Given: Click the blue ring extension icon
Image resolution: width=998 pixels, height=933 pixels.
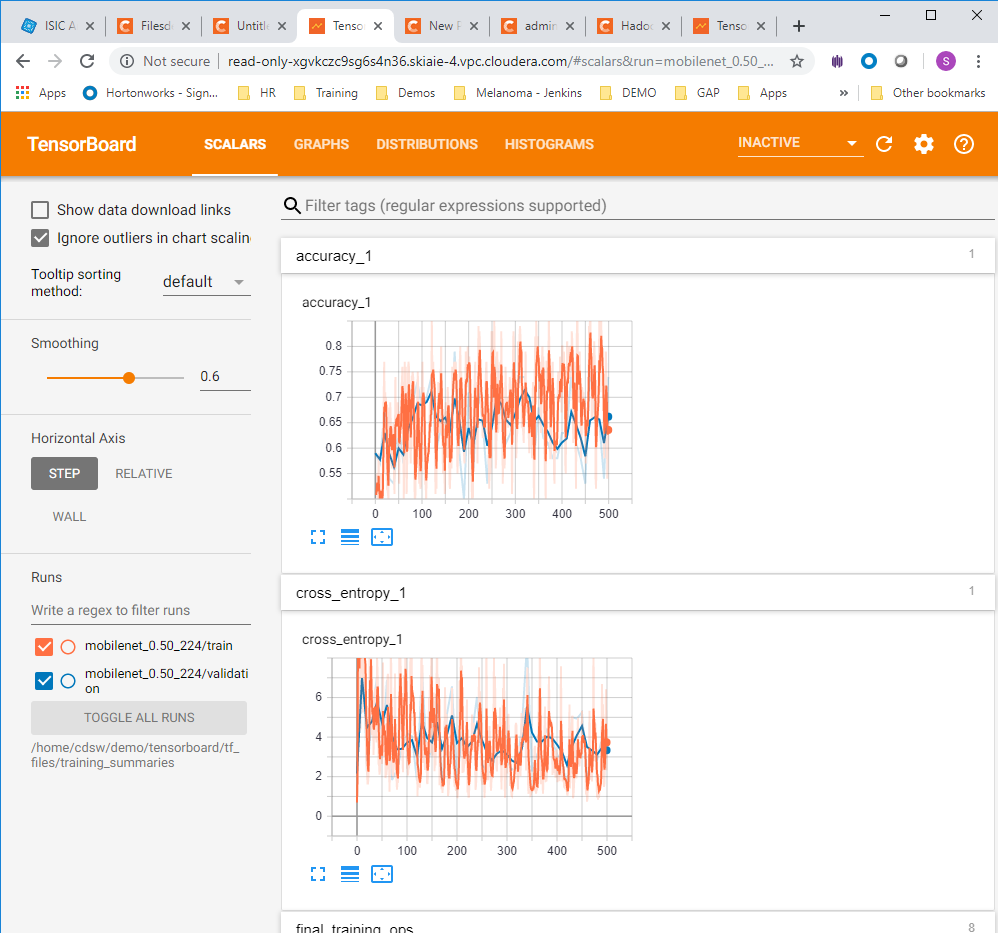Looking at the screenshot, I should pyautogui.click(x=869, y=61).
